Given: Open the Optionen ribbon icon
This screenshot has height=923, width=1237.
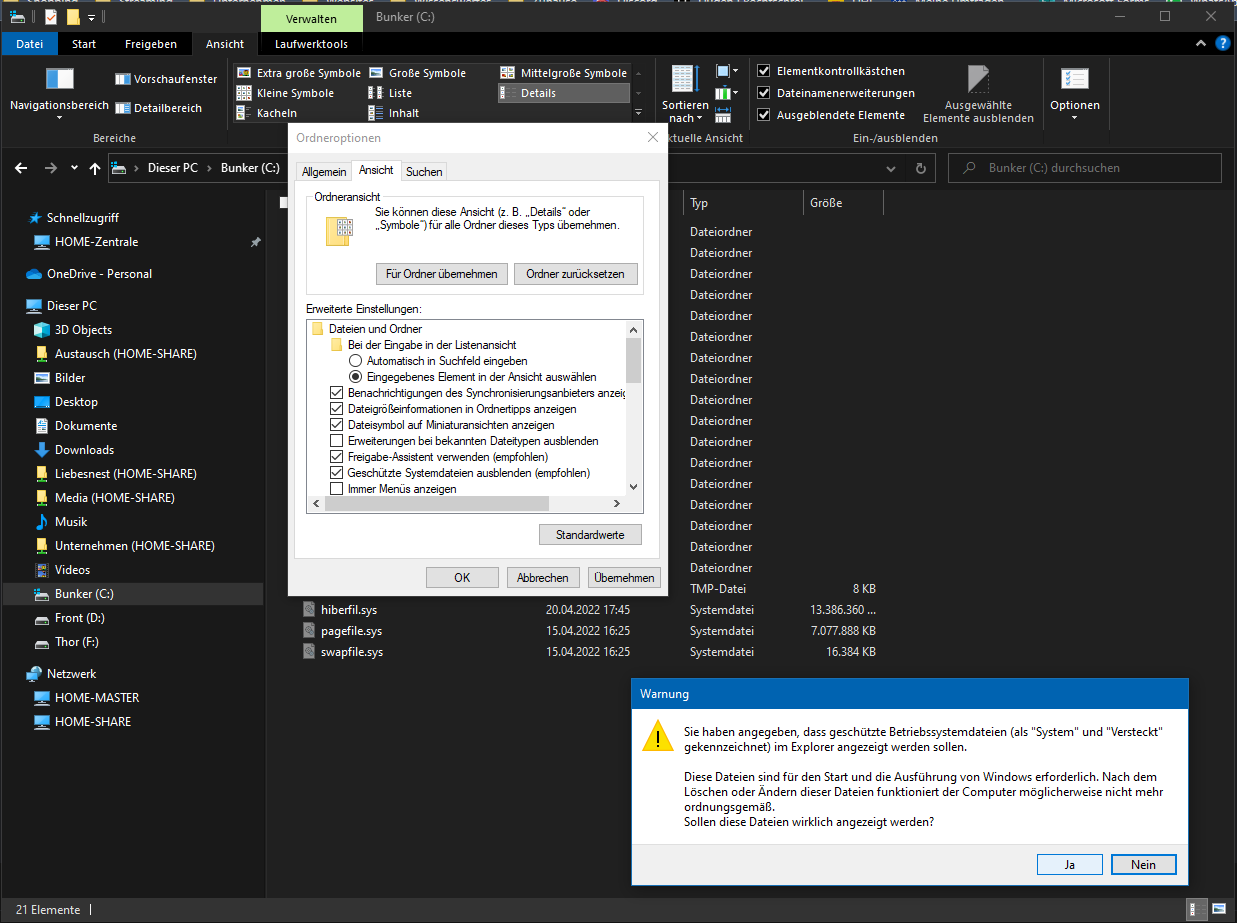Looking at the screenshot, I should click(x=1074, y=80).
